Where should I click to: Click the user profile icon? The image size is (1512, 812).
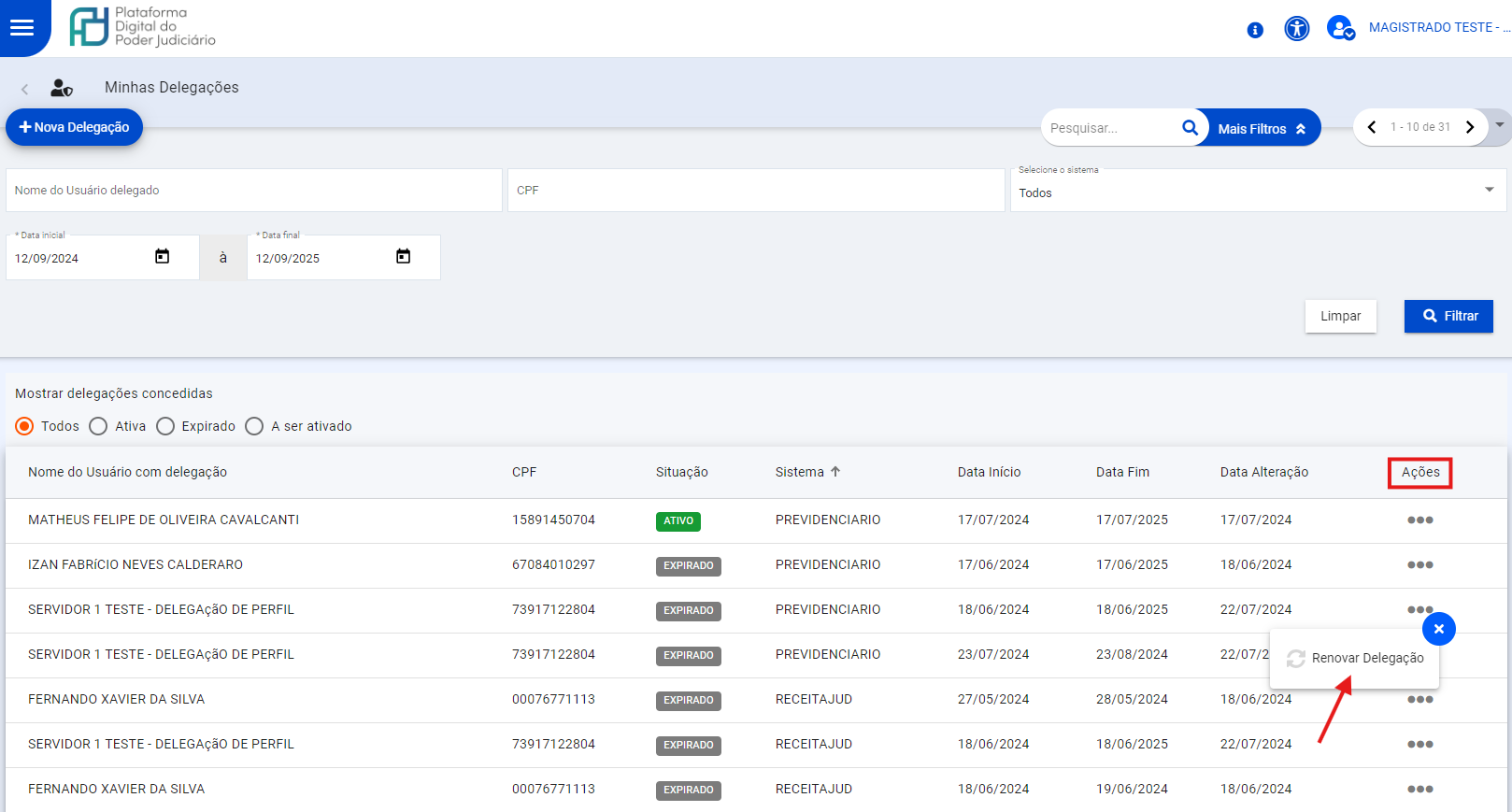[x=1340, y=28]
